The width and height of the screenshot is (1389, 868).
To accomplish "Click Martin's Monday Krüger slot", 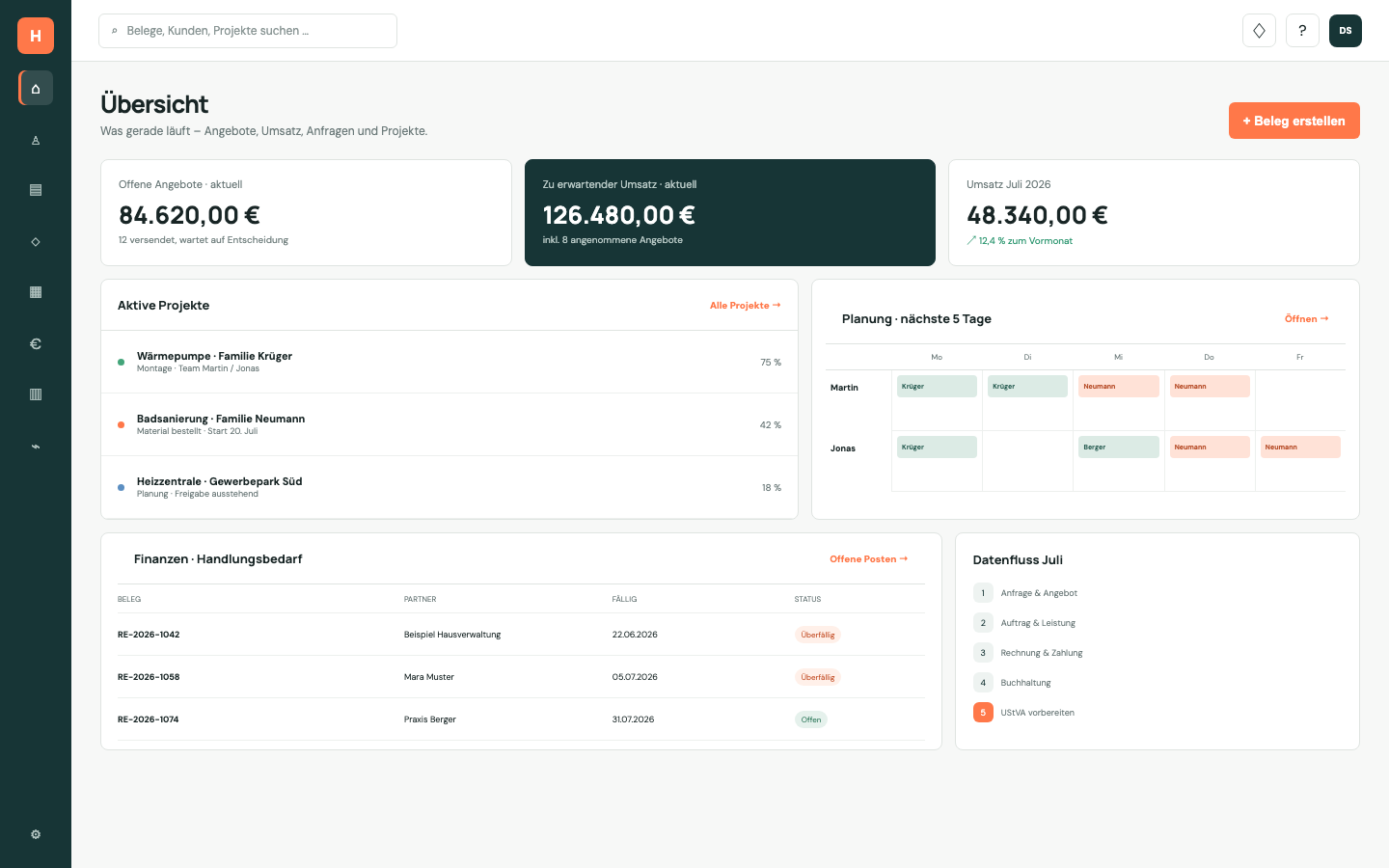I will pos(937,386).
